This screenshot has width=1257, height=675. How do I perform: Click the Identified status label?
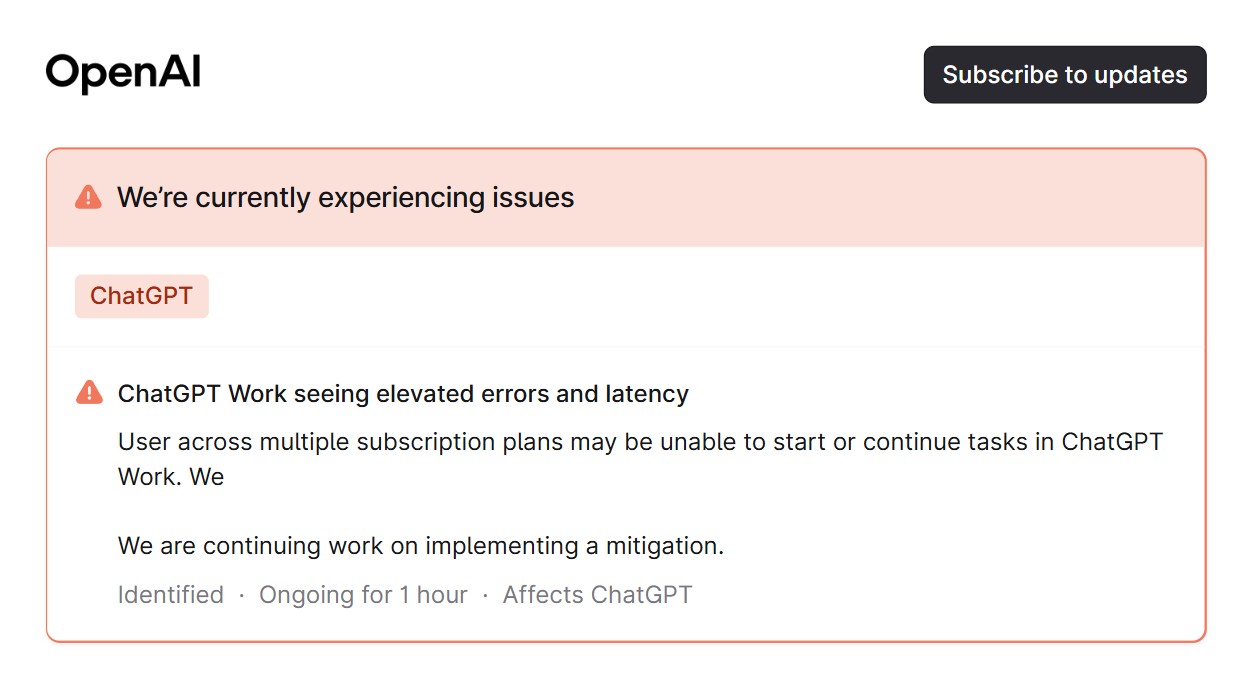pyautogui.click(x=171, y=595)
